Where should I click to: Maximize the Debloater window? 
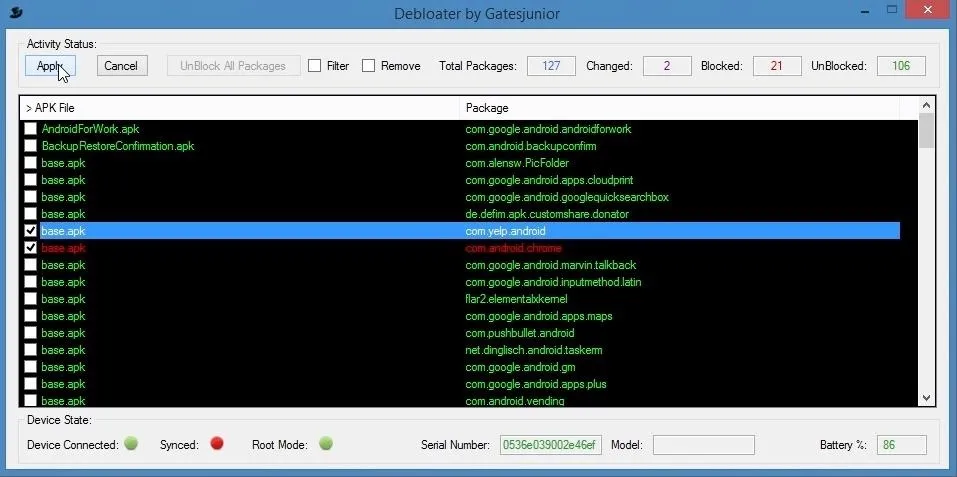892,10
